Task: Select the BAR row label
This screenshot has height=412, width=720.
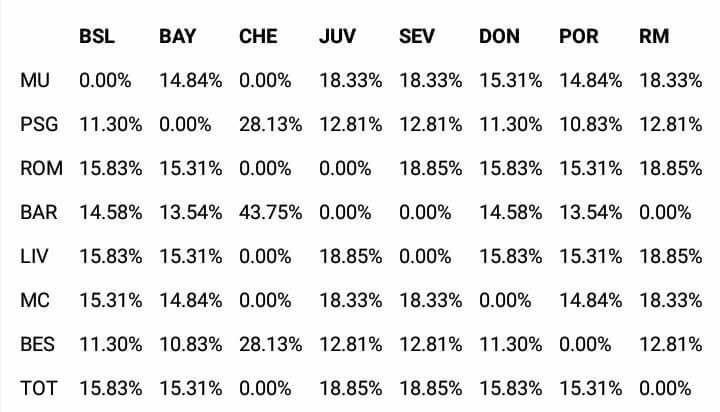Action: coord(39,212)
